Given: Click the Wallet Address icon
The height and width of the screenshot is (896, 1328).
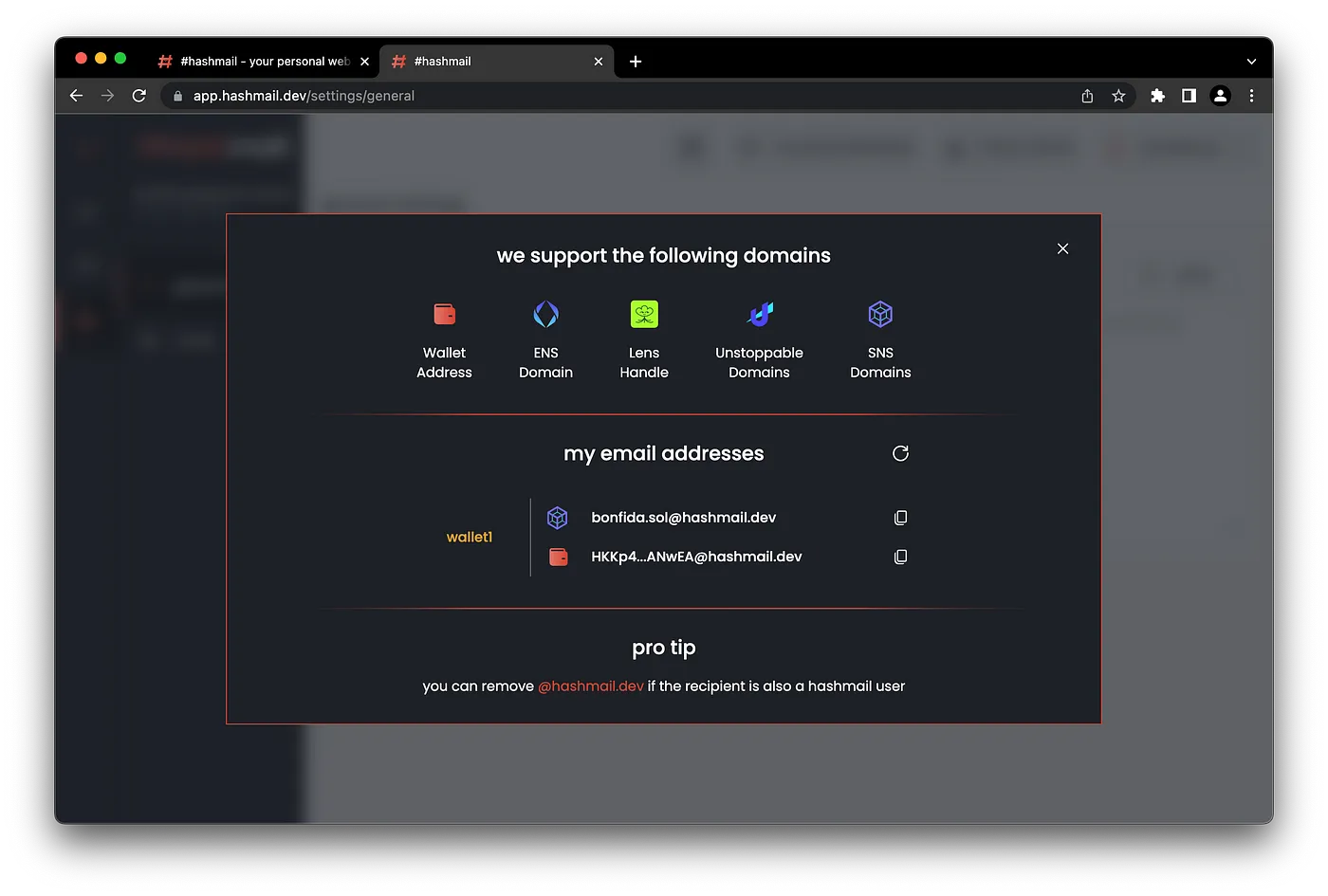Looking at the screenshot, I should pos(444,314).
